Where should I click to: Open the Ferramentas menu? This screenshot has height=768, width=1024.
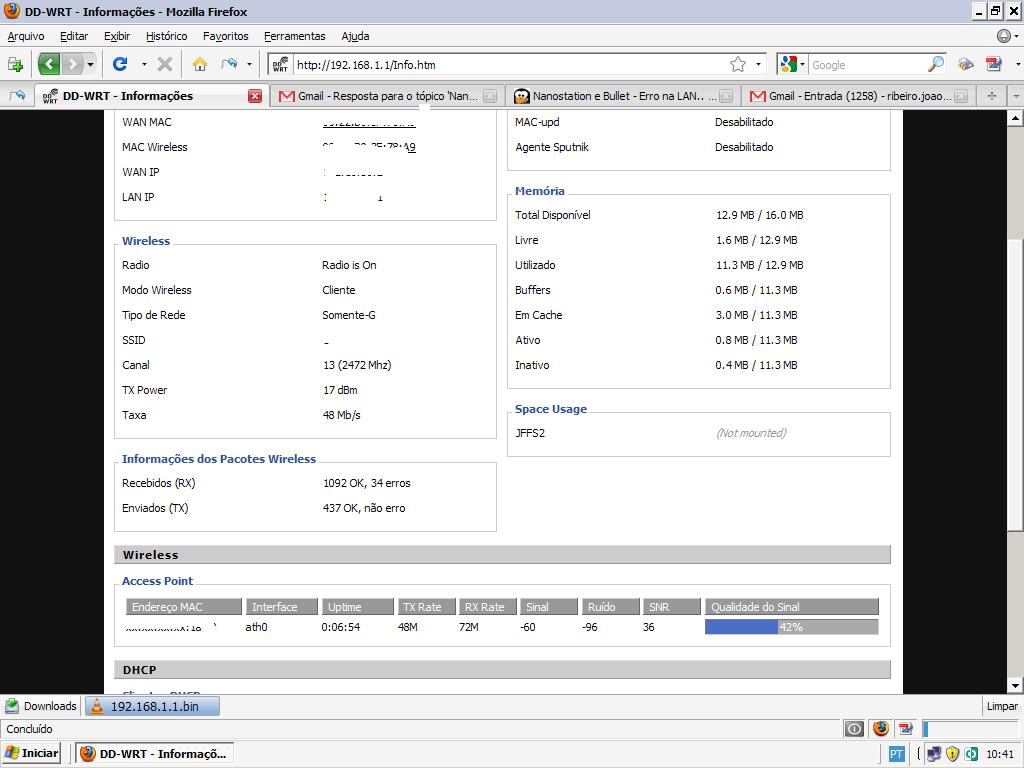coord(294,36)
